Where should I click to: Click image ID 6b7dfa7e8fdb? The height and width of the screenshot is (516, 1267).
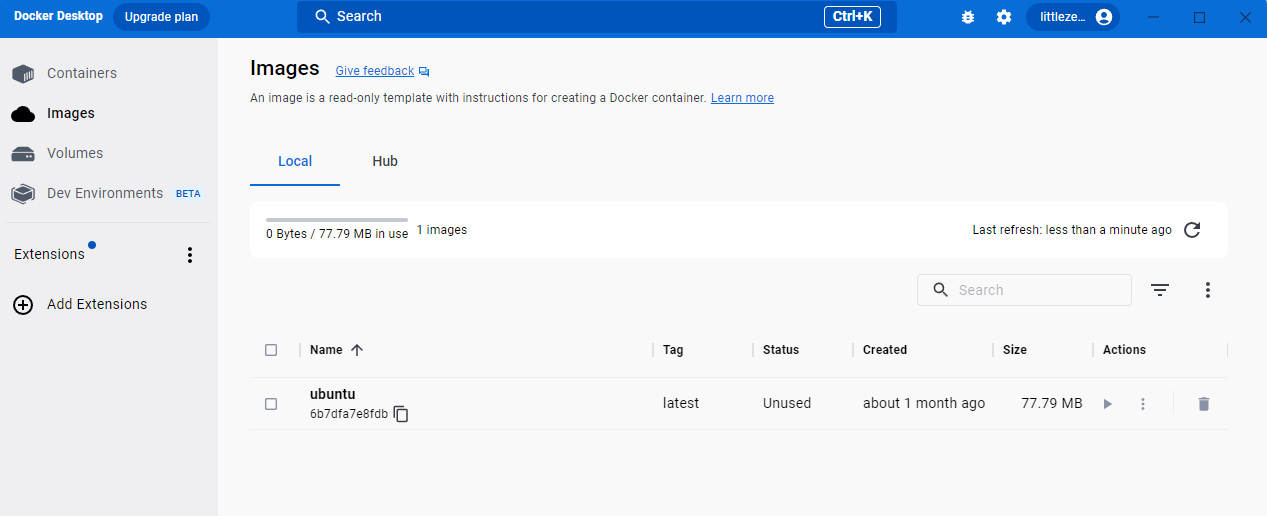(349, 414)
